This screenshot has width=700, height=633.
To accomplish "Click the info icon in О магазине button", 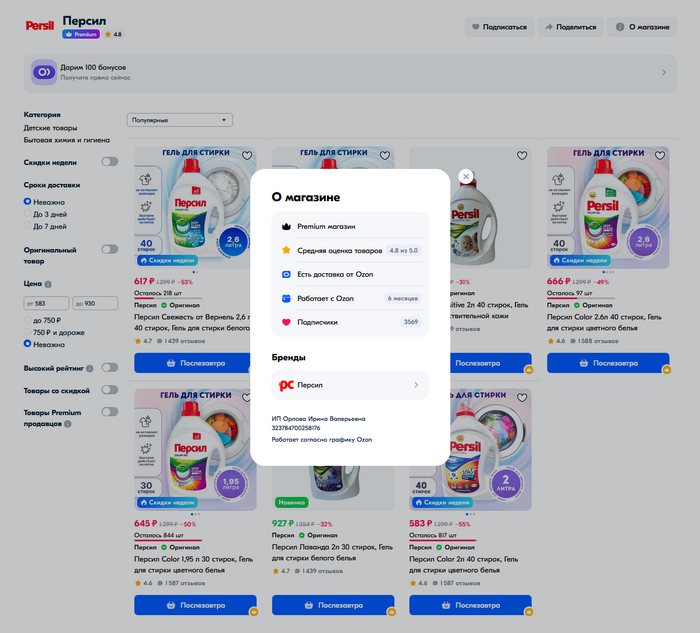I will pos(620,27).
